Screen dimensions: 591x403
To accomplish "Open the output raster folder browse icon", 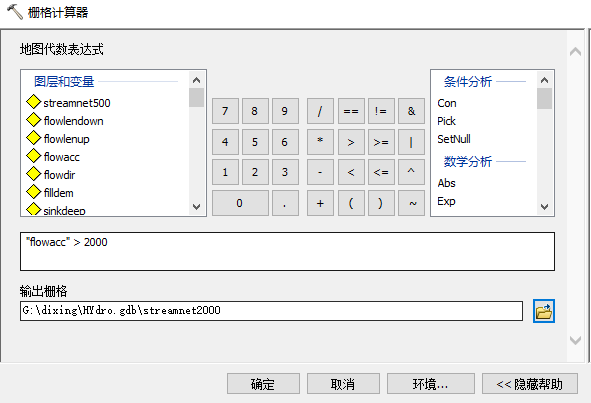I will (x=544, y=311).
